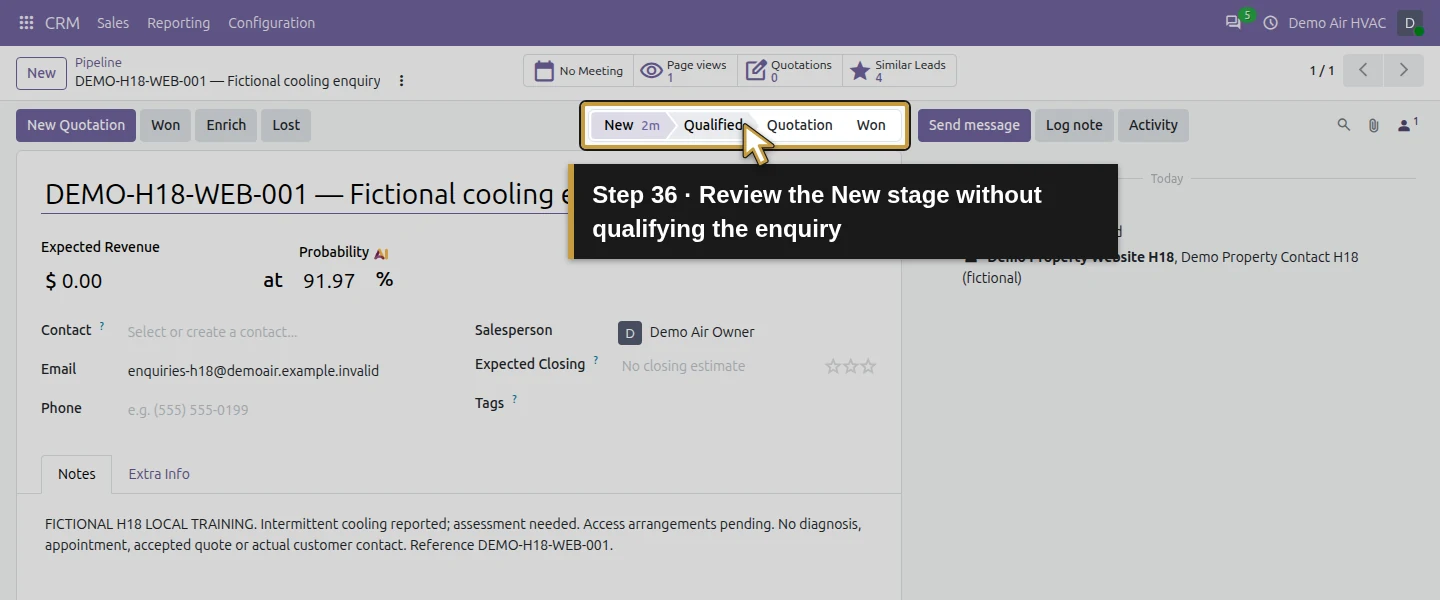
Task: Click the Contact help question mark
Action: pos(102,326)
